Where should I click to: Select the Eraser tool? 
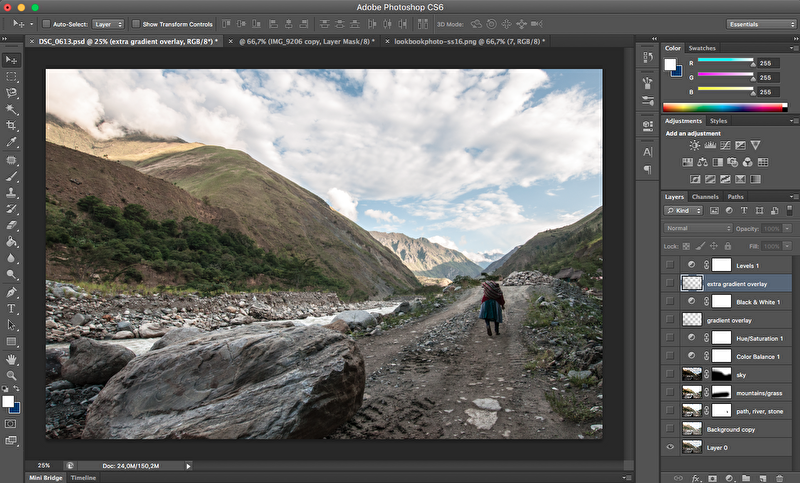(11, 225)
